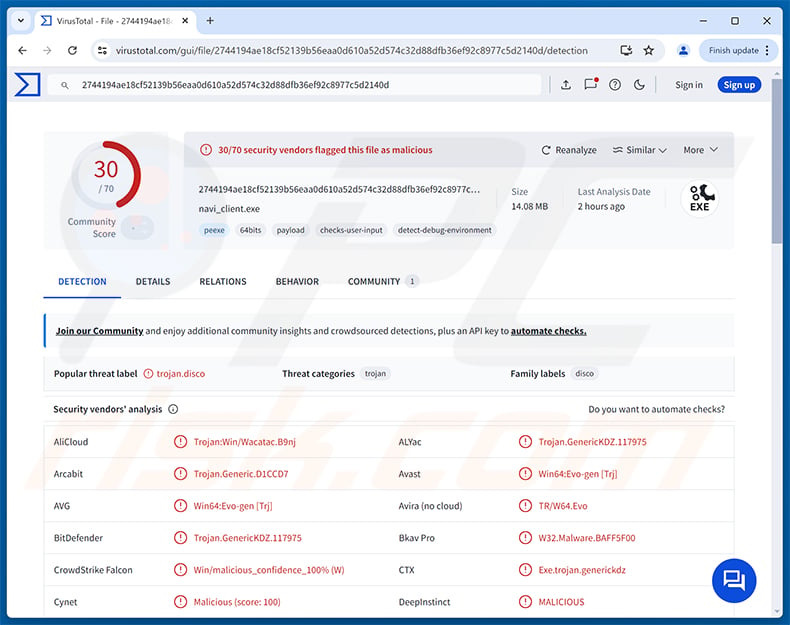The image size is (790, 625).
Task: Open the browser profile icon
Action: click(683, 50)
